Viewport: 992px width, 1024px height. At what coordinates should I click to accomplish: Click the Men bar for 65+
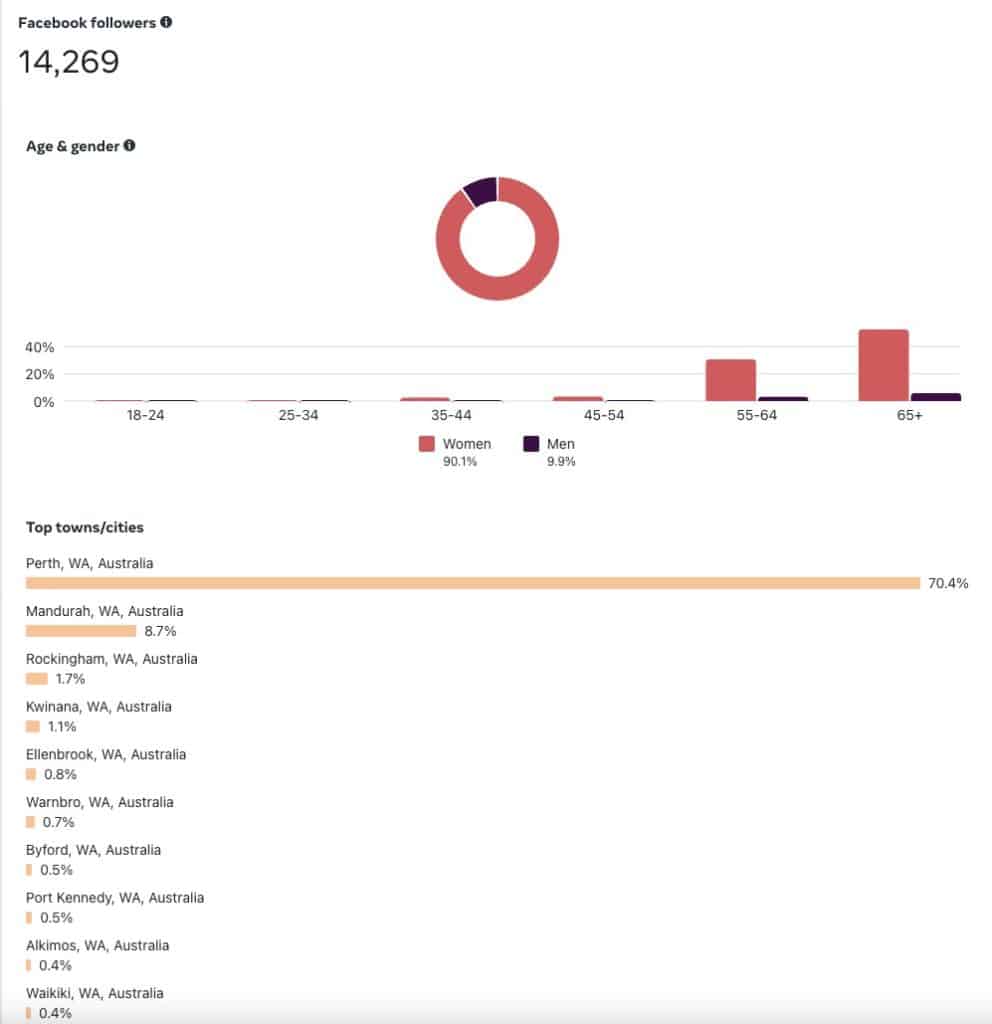(935, 397)
